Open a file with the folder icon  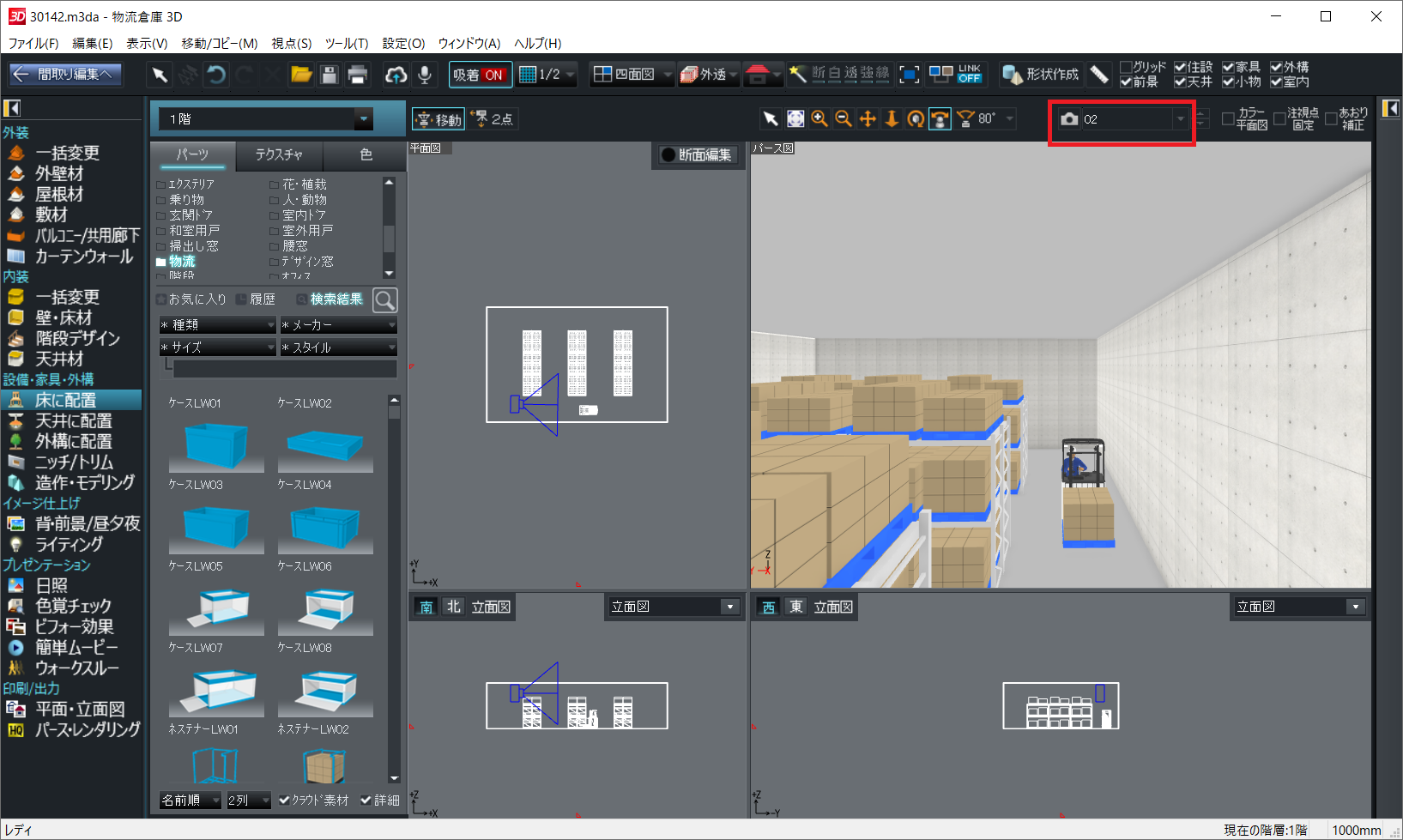click(300, 75)
